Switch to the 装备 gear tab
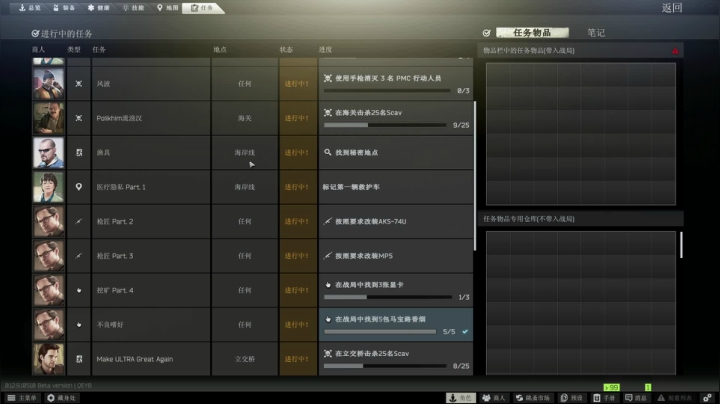The width and height of the screenshot is (720, 404). click(x=64, y=8)
